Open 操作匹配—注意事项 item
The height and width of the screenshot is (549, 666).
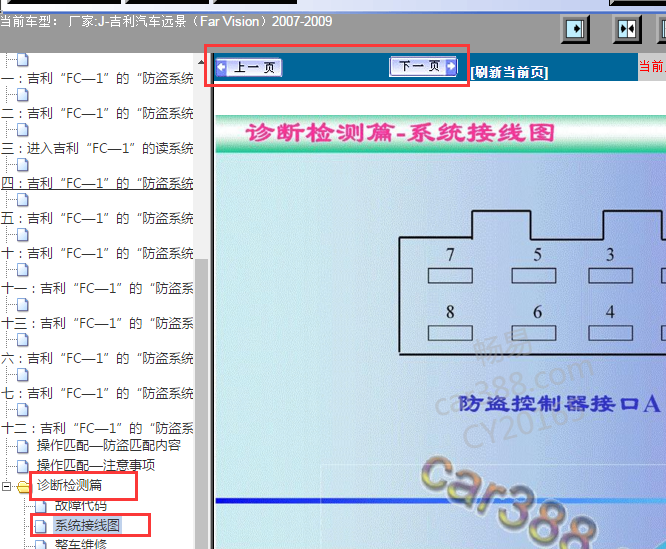pos(96,465)
